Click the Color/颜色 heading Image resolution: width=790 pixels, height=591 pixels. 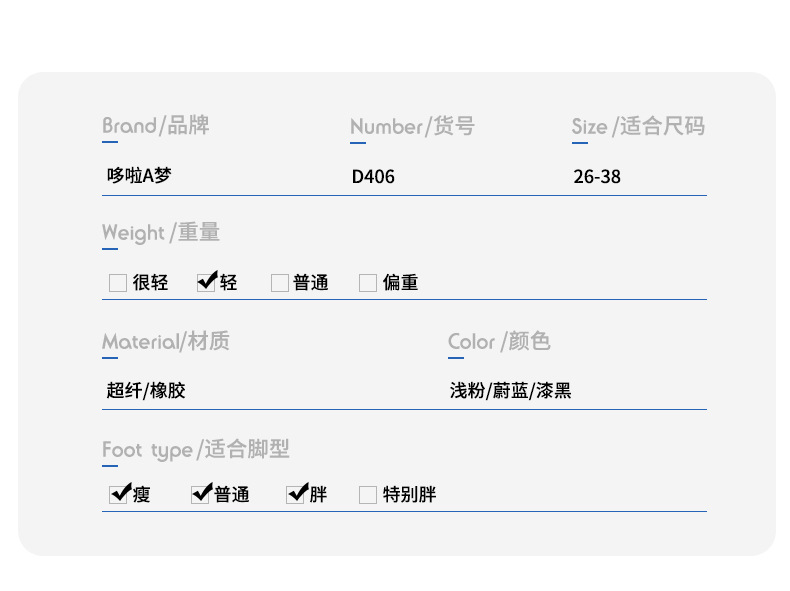coord(499,342)
